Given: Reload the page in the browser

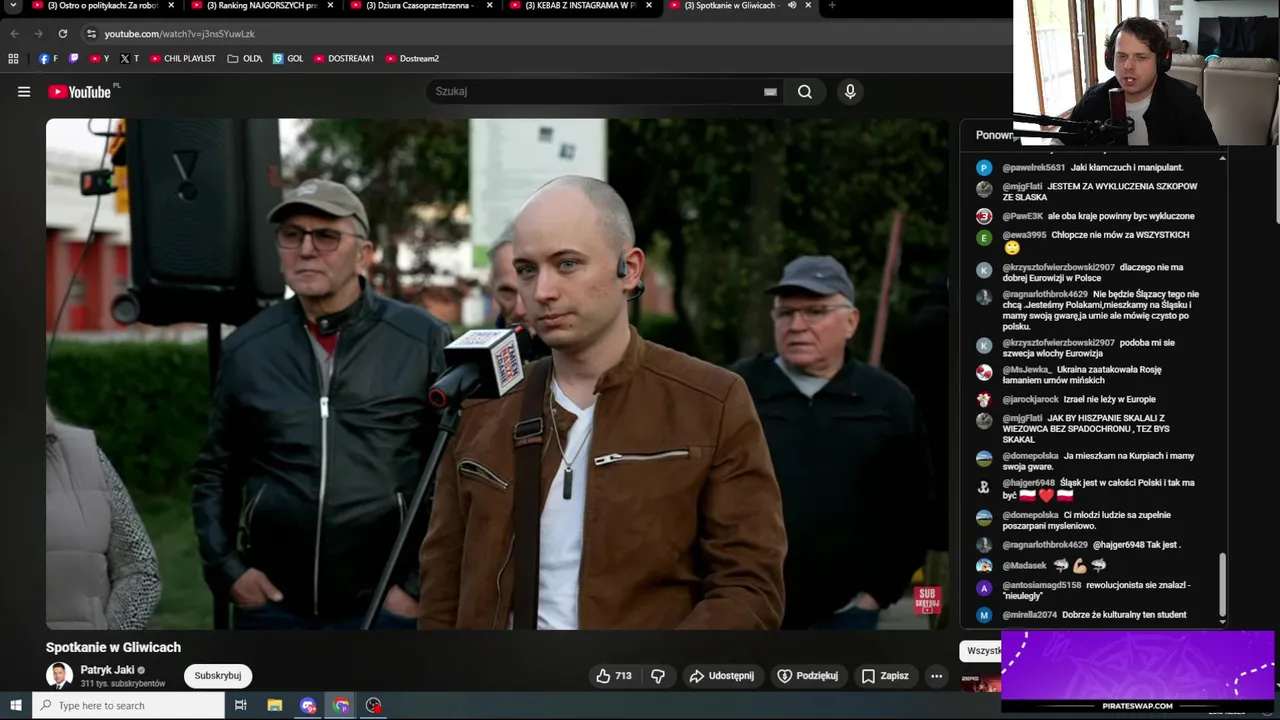Looking at the screenshot, I should 62,33.
